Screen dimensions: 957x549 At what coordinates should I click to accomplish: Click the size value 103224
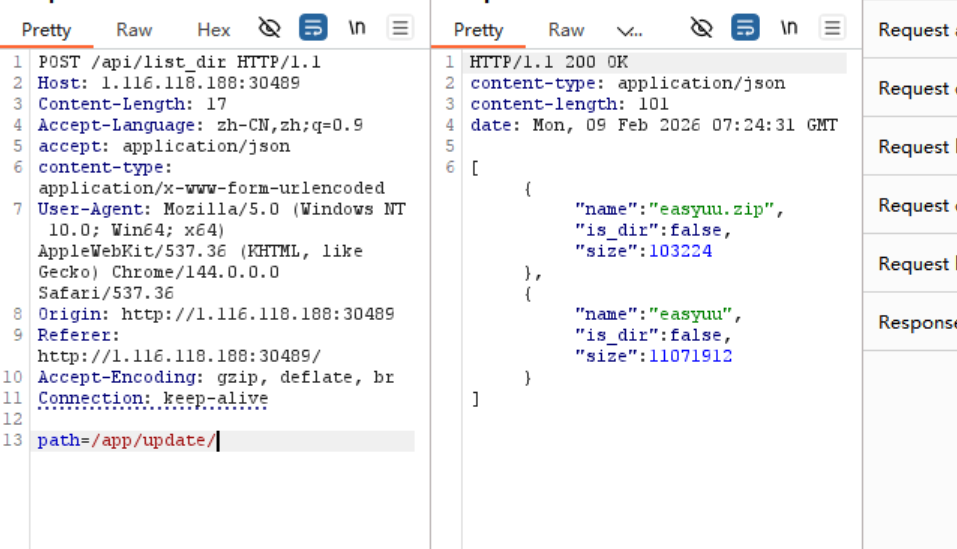(x=681, y=251)
